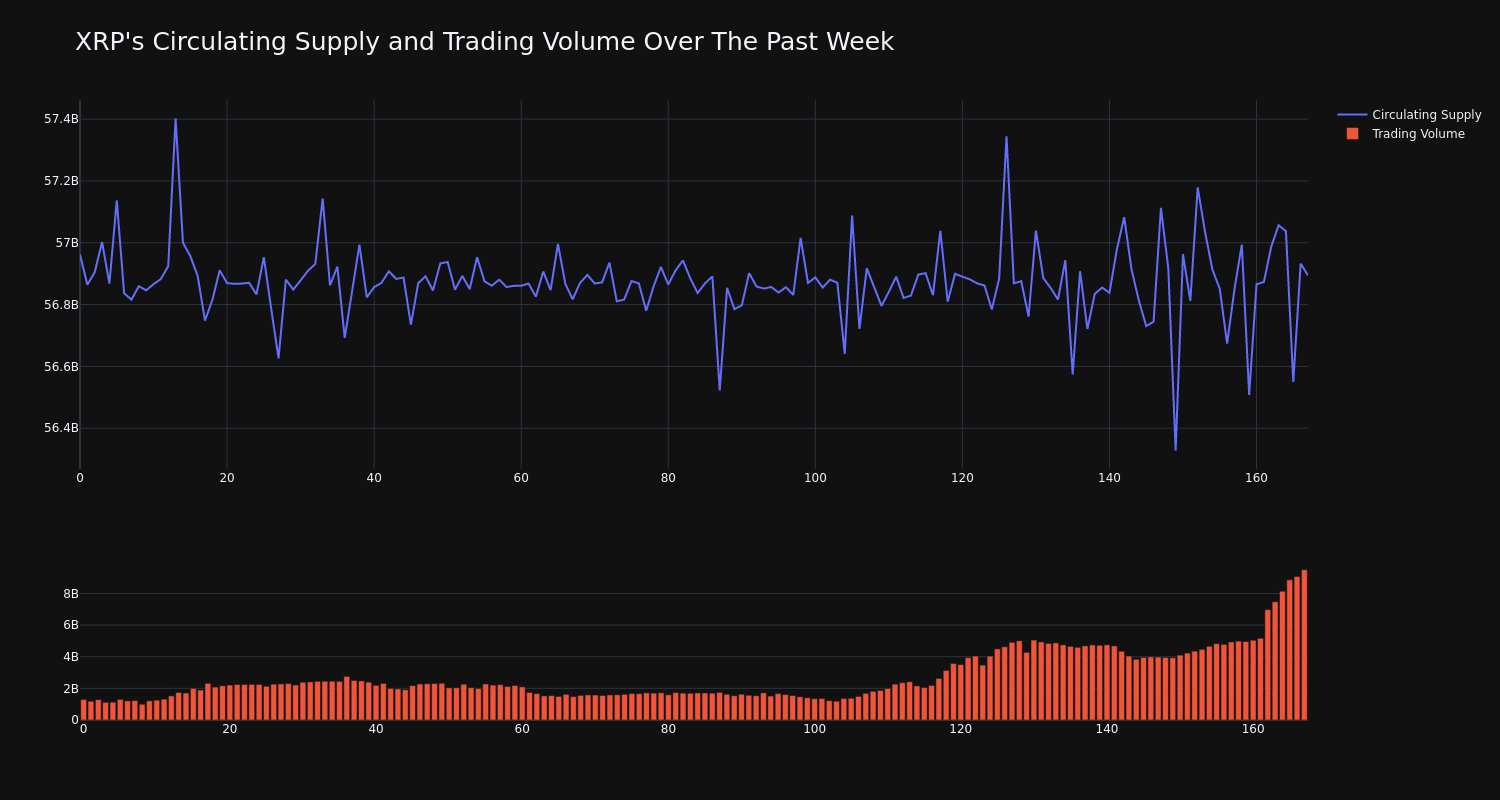Click the 57B y-axis label
Viewport: 1500px width, 800px height.
[67, 243]
